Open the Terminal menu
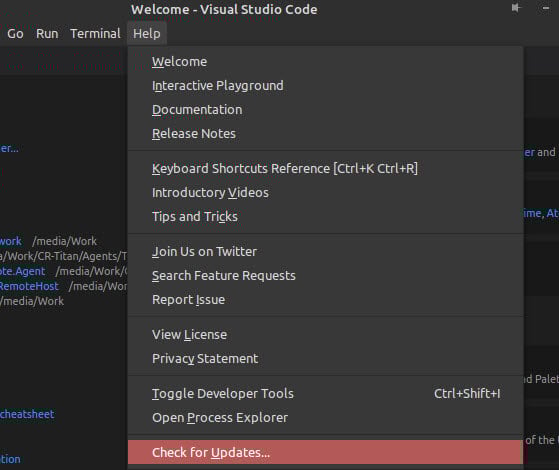The width and height of the screenshot is (559, 470). 95,34
